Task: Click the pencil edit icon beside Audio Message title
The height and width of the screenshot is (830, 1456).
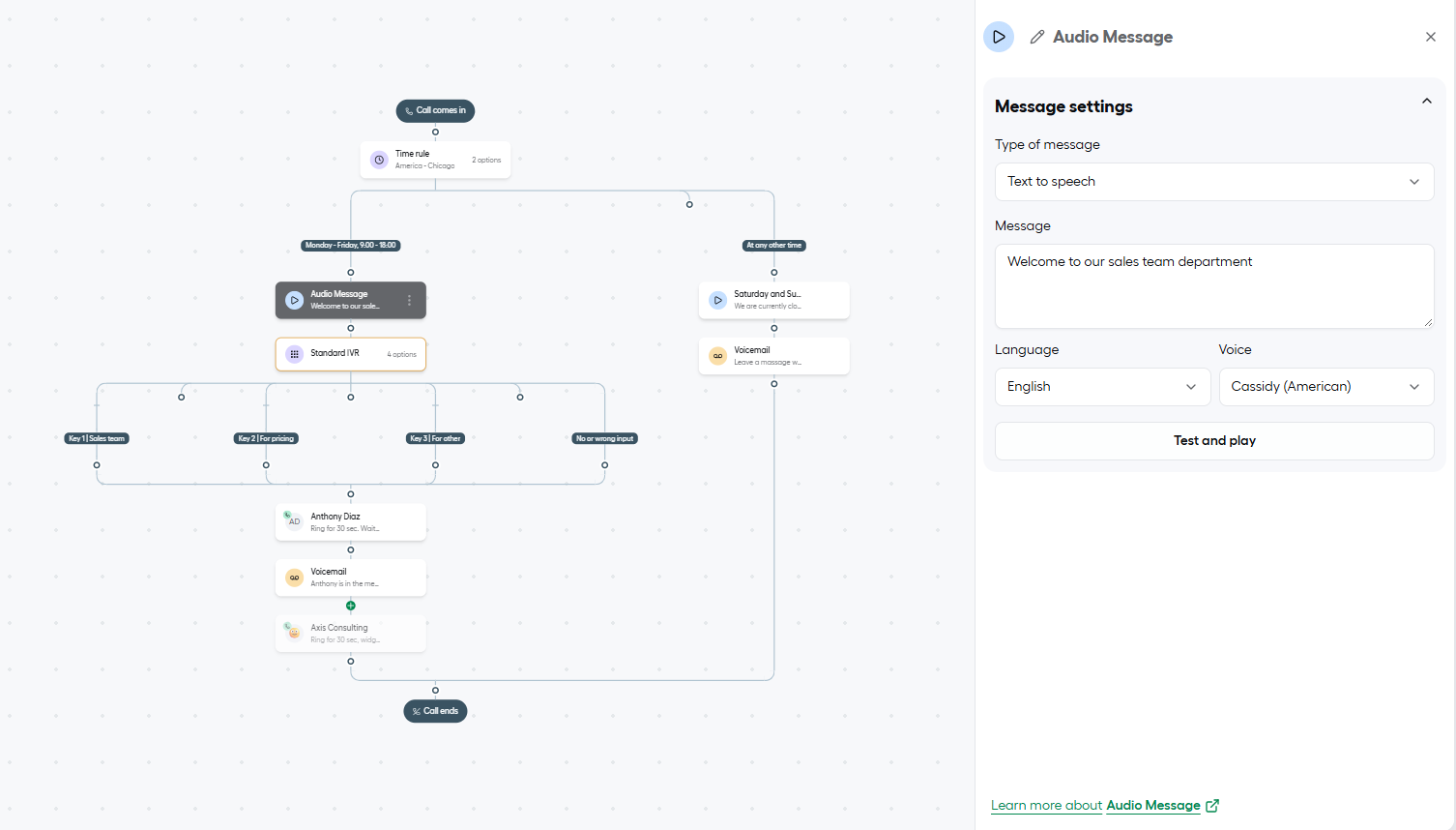Action: point(1037,37)
